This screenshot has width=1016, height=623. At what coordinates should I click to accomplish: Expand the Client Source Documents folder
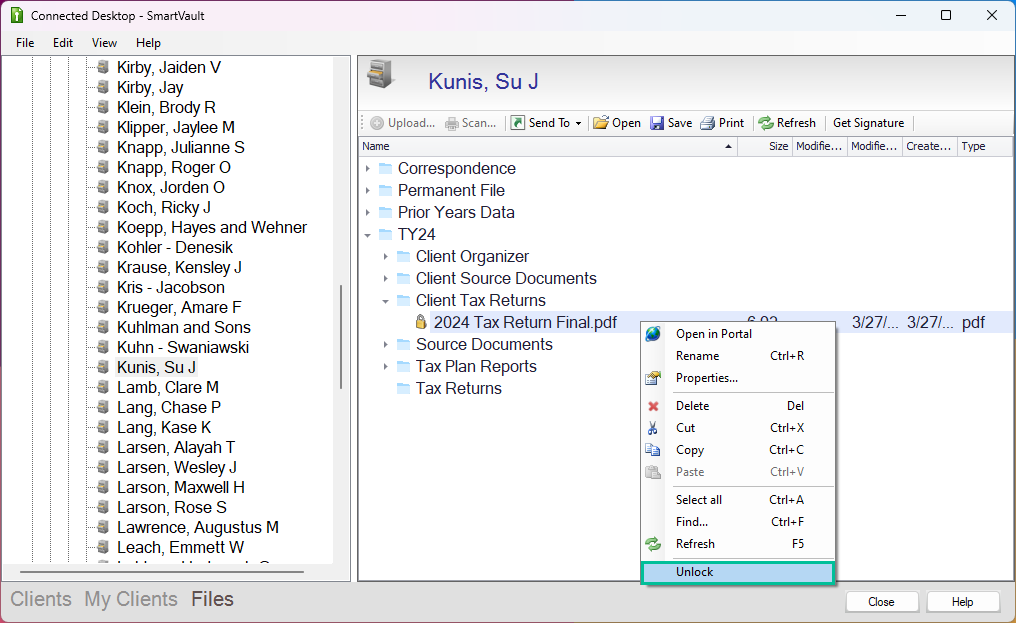[x=386, y=279]
